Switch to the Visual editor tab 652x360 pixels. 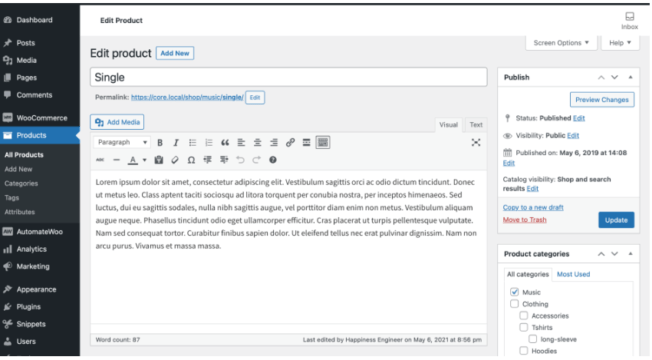(x=448, y=125)
